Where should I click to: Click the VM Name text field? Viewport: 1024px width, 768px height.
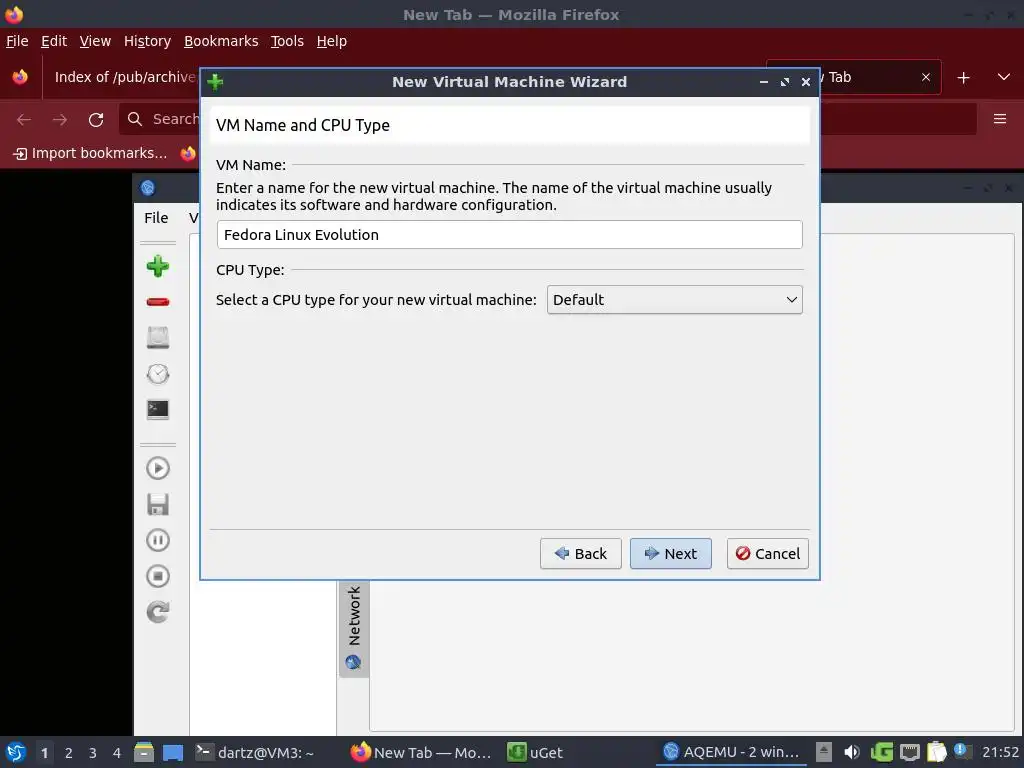click(509, 234)
